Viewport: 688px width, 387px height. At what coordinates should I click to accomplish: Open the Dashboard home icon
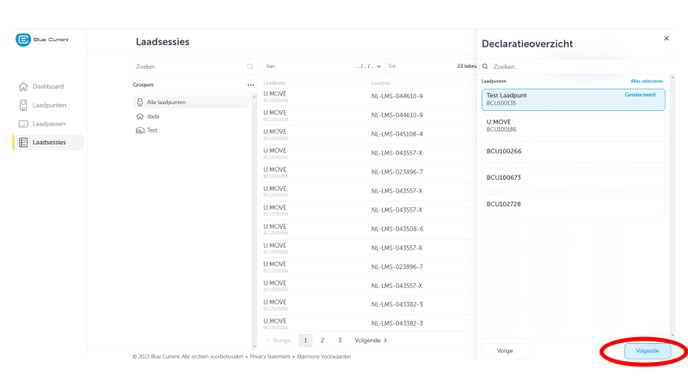coord(23,86)
